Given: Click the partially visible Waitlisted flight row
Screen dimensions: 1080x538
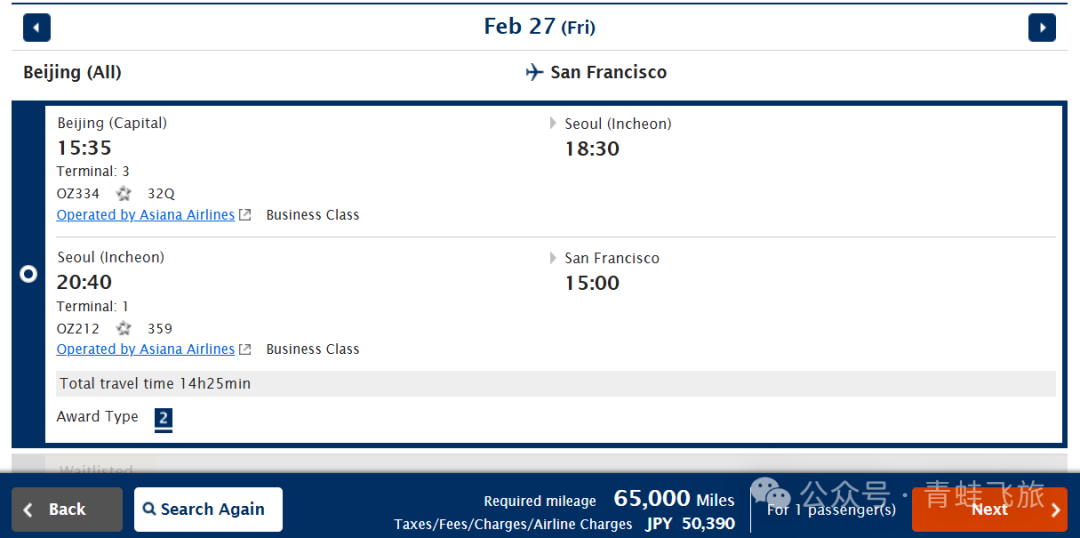Looking at the screenshot, I should tap(540, 465).
